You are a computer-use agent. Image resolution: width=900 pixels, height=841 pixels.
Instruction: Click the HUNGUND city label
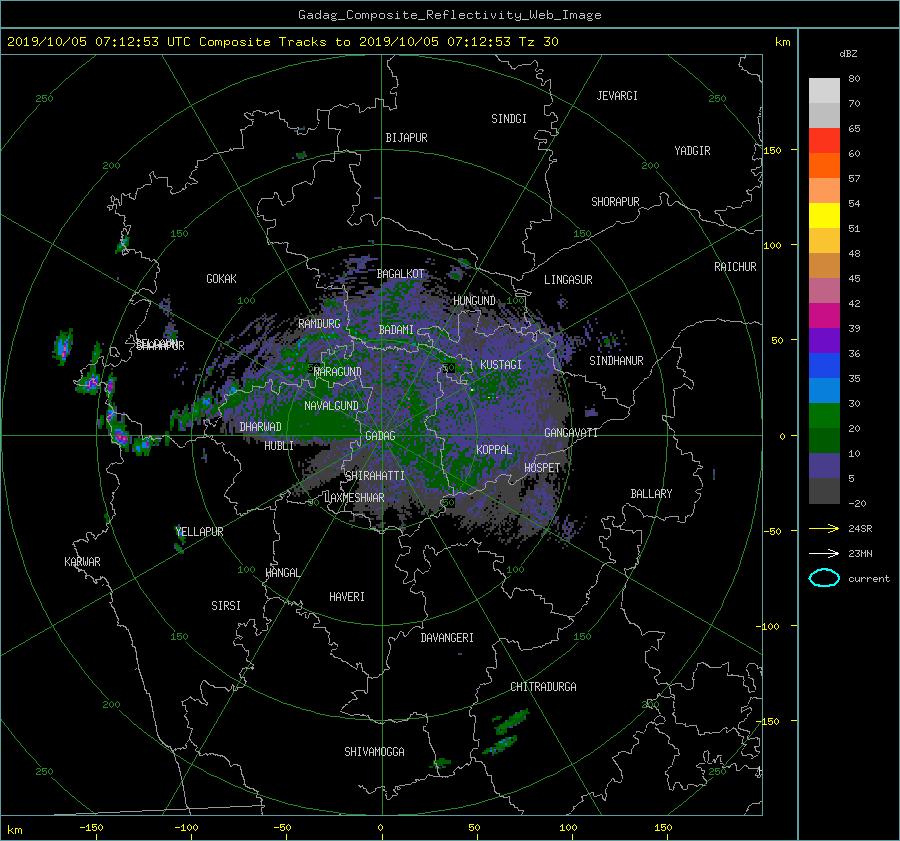click(x=474, y=301)
